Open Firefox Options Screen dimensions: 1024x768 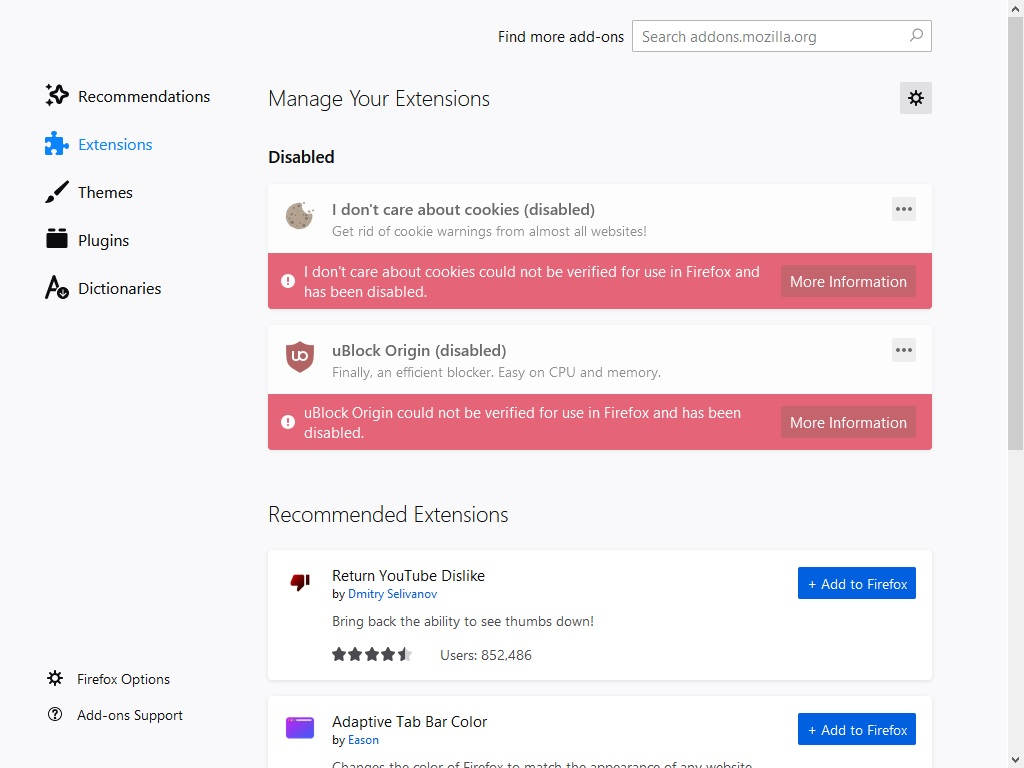click(108, 679)
